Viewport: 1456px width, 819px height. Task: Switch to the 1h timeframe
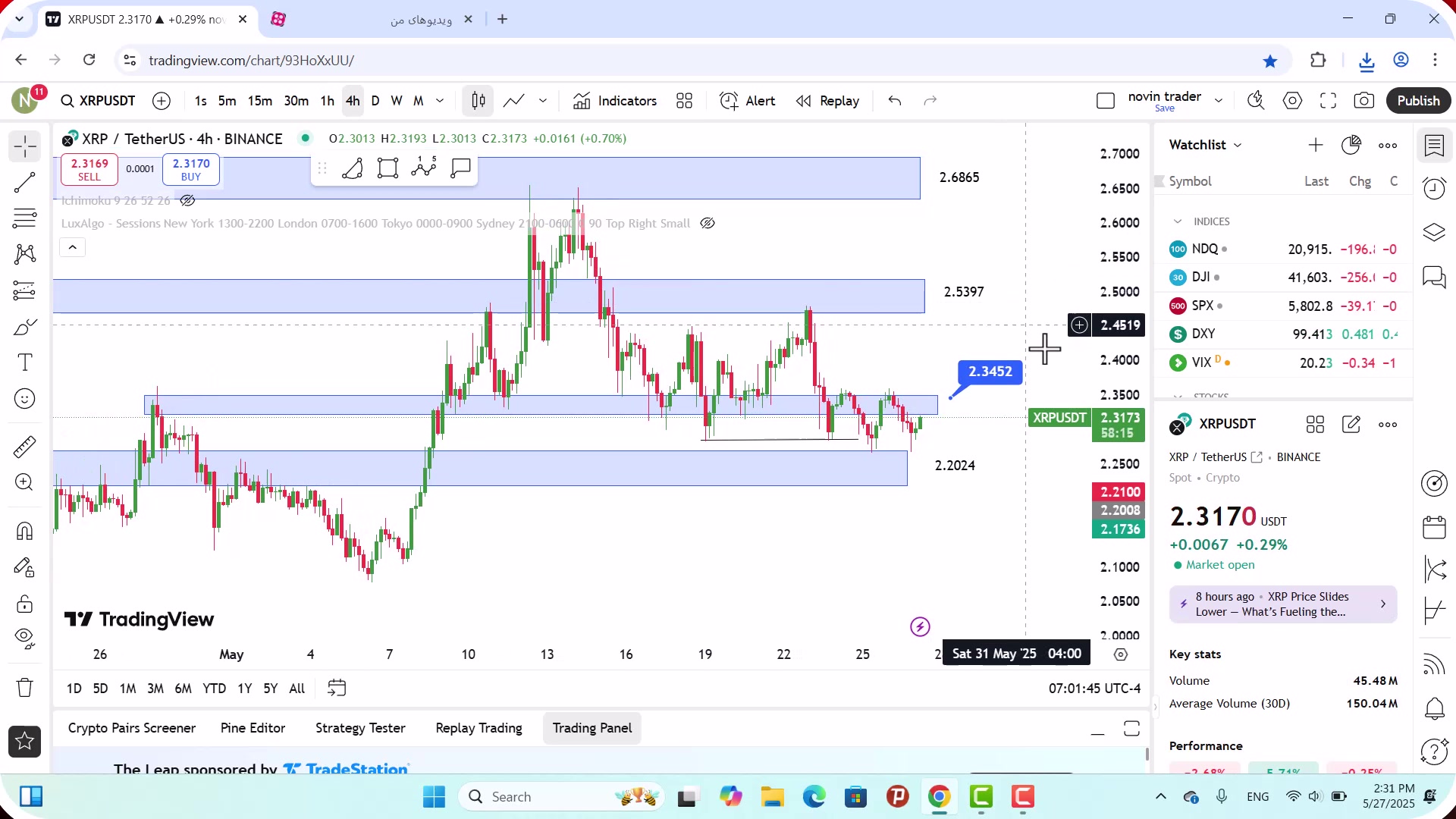pos(327,101)
